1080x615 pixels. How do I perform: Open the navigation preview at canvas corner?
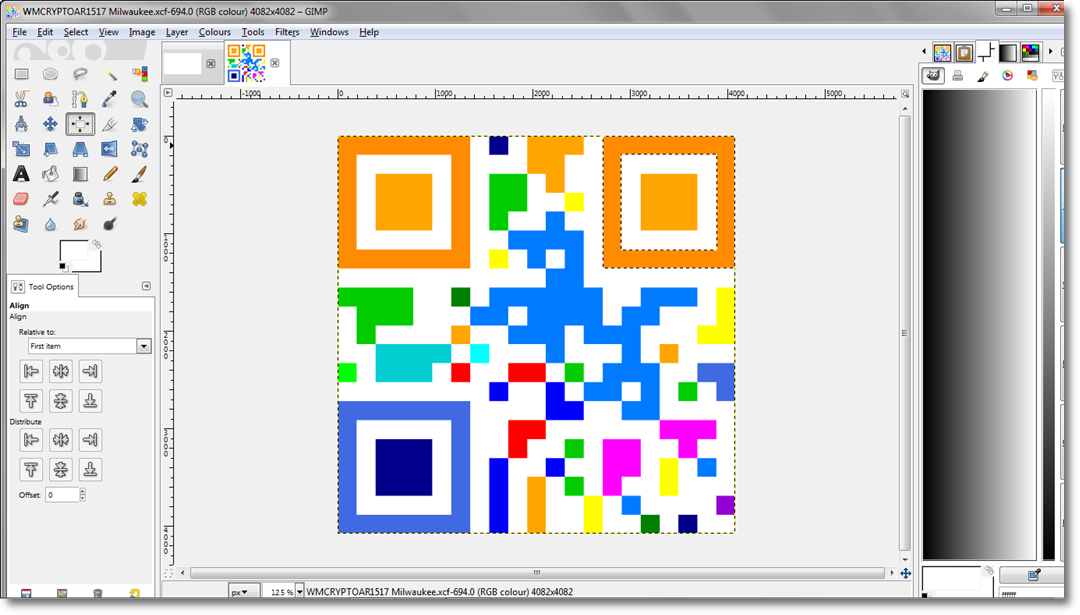[x=905, y=573]
